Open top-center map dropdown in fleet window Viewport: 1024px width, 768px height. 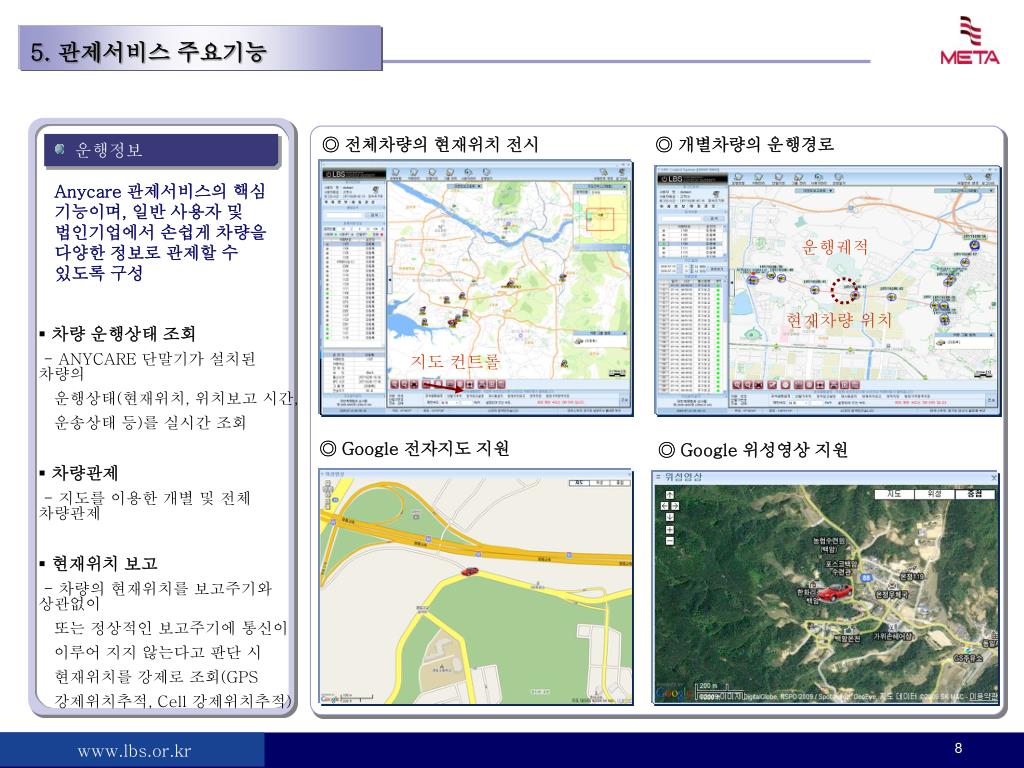(x=464, y=186)
